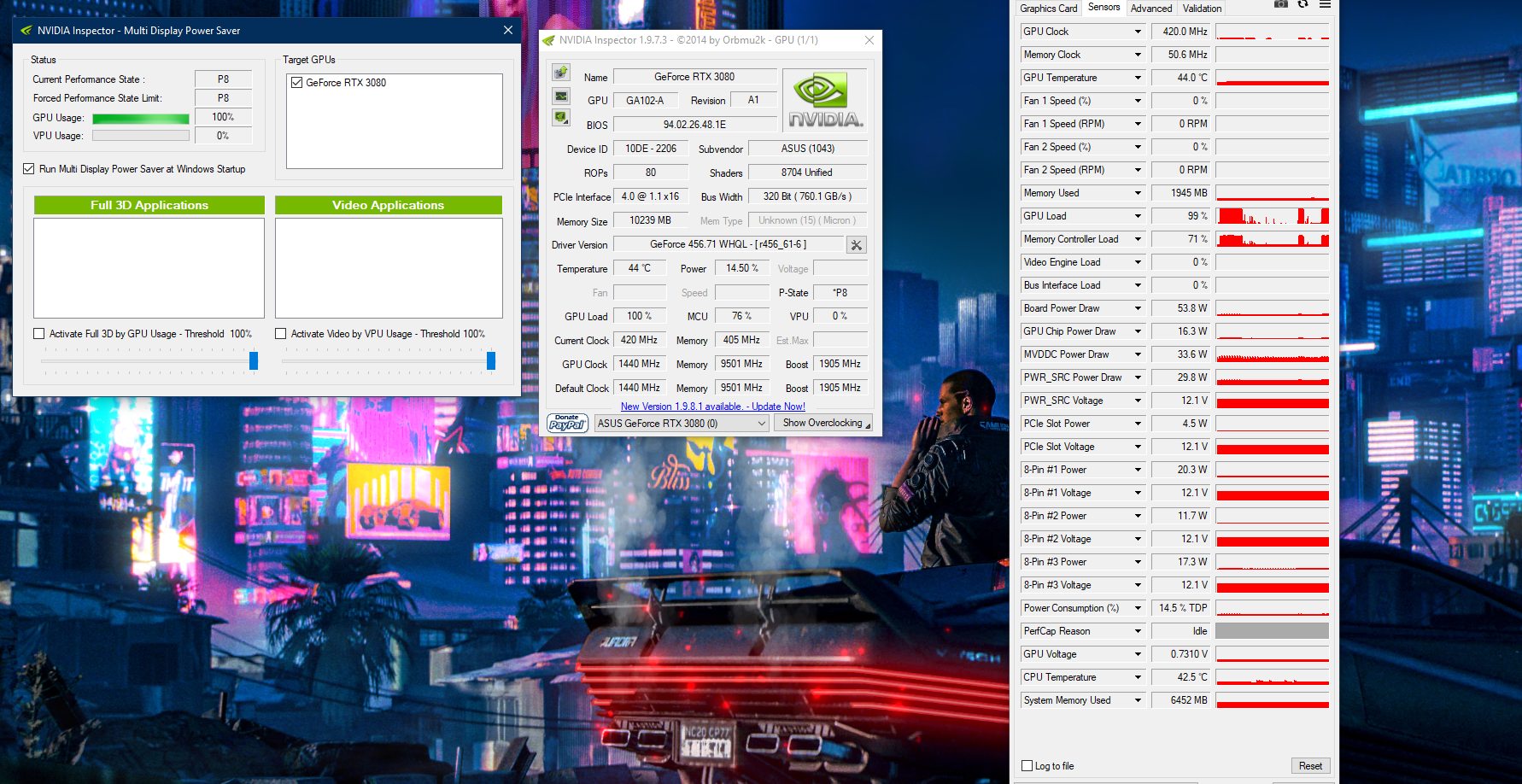The image size is (1522, 784).
Task: Click the GPU Load sensor graph
Action: (1273, 216)
